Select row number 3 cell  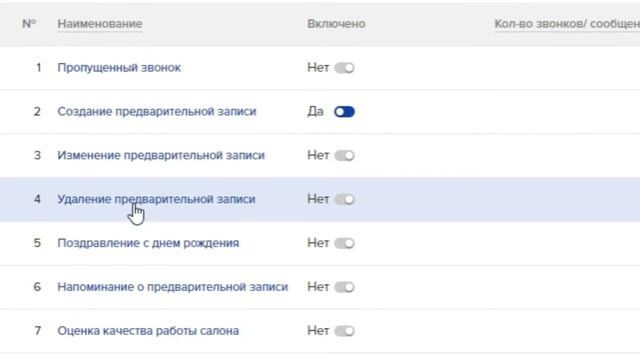tap(37, 156)
